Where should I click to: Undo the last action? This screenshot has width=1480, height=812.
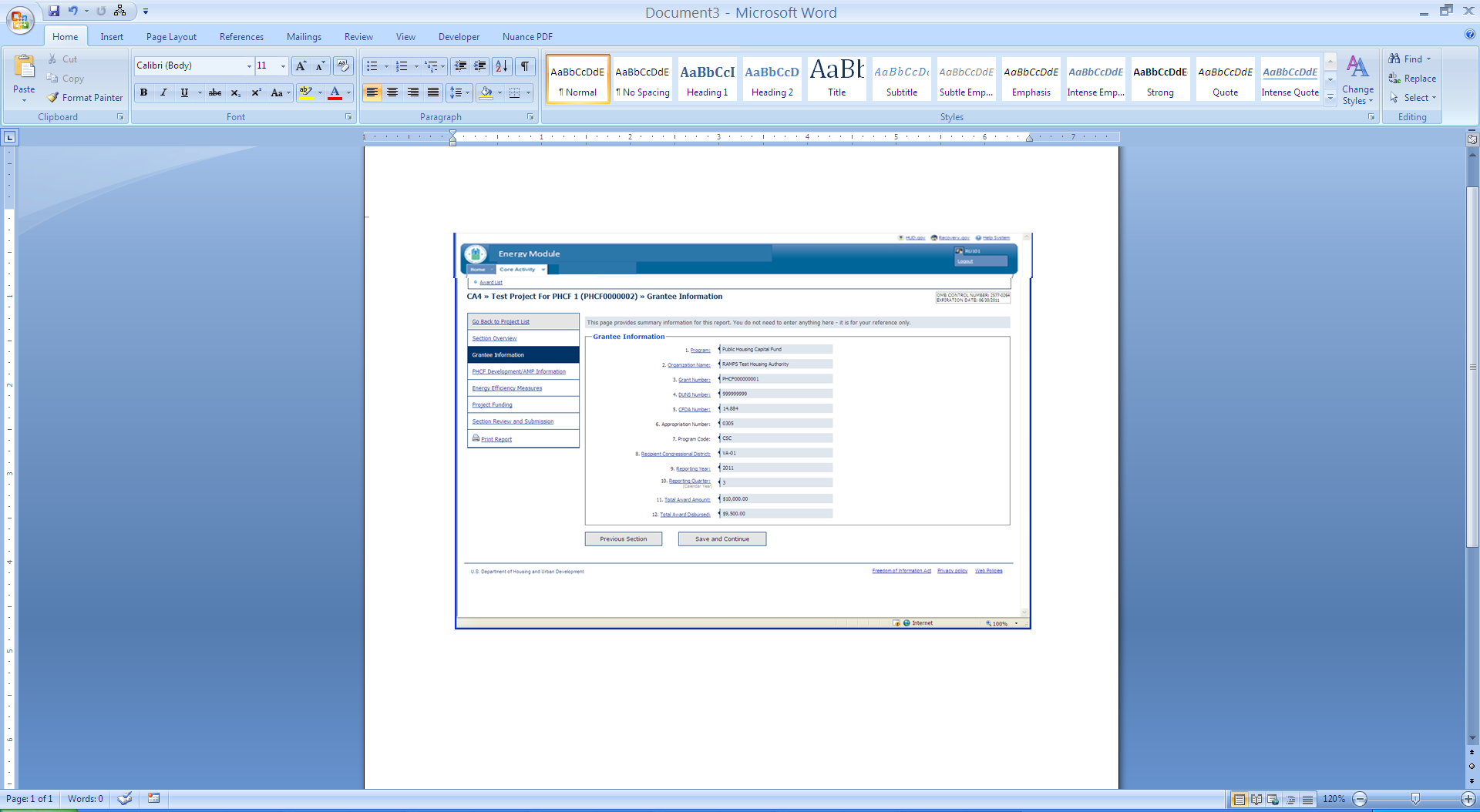[x=72, y=11]
